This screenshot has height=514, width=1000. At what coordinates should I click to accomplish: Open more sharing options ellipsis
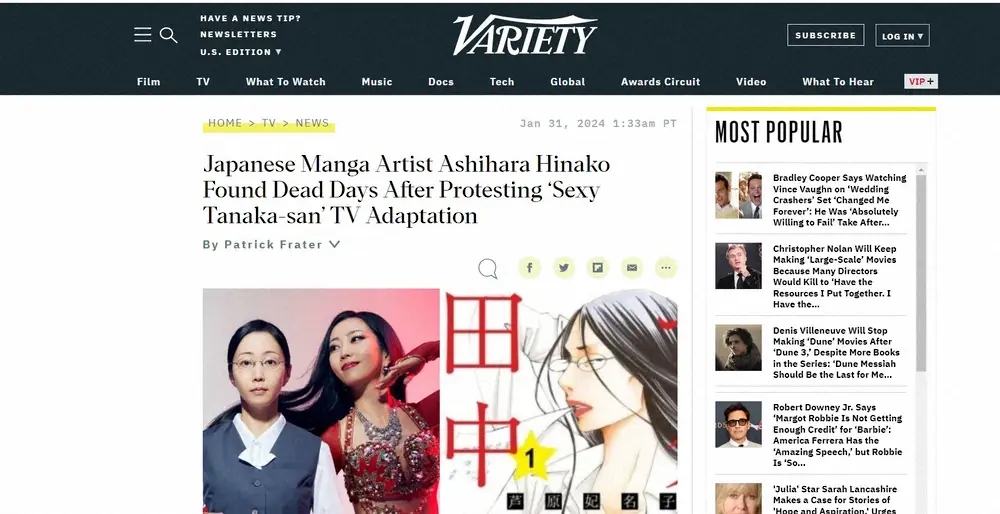[666, 268]
